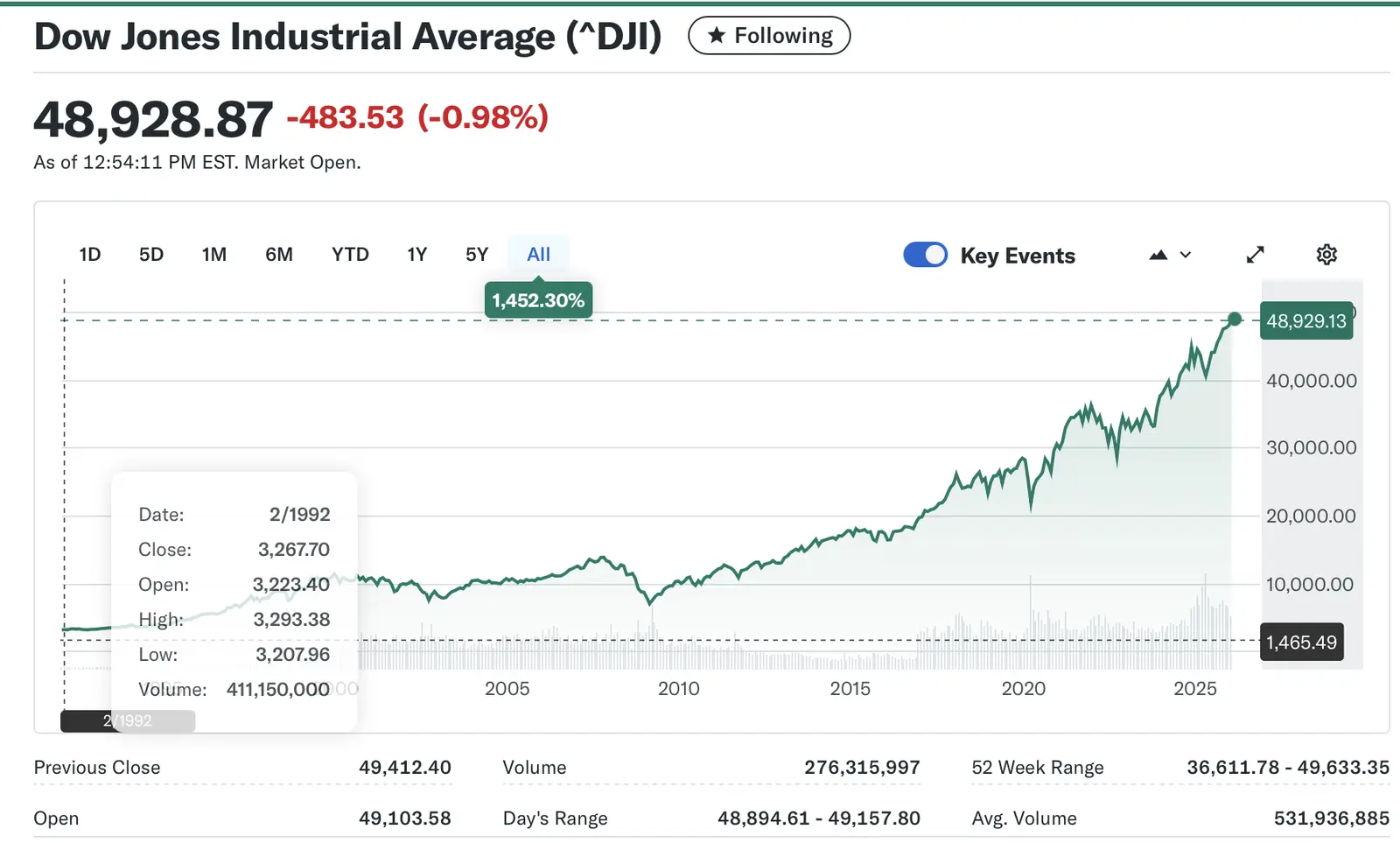Switch to the 1Y range
This screenshot has width=1400, height=843.
pos(416,255)
